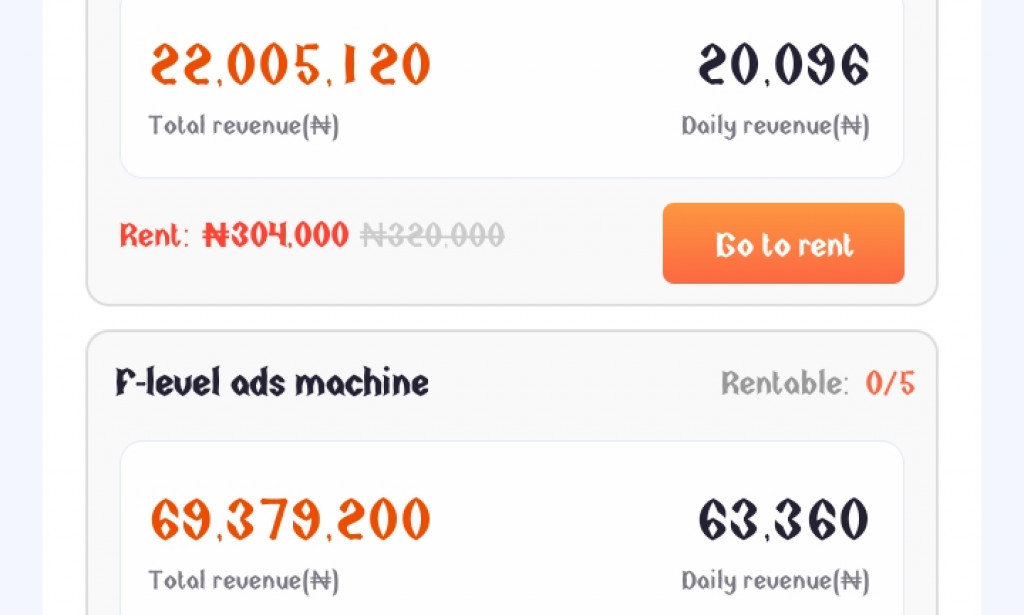
Task: Tap the naira symbol beside Total revenue, top card
Action: (x=322, y=126)
